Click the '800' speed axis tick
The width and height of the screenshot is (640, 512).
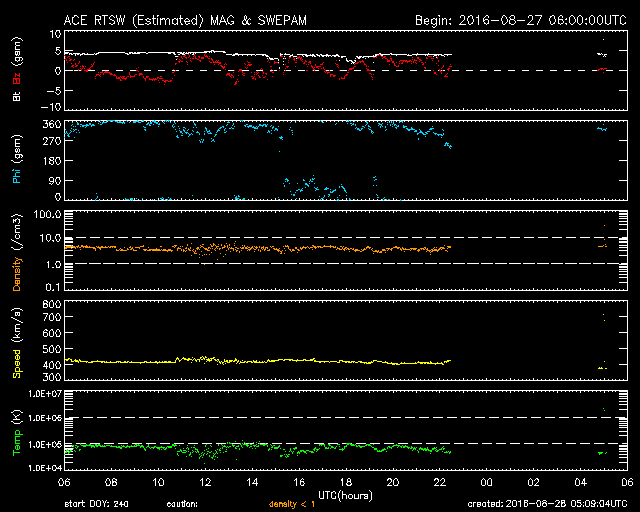click(x=52, y=304)
